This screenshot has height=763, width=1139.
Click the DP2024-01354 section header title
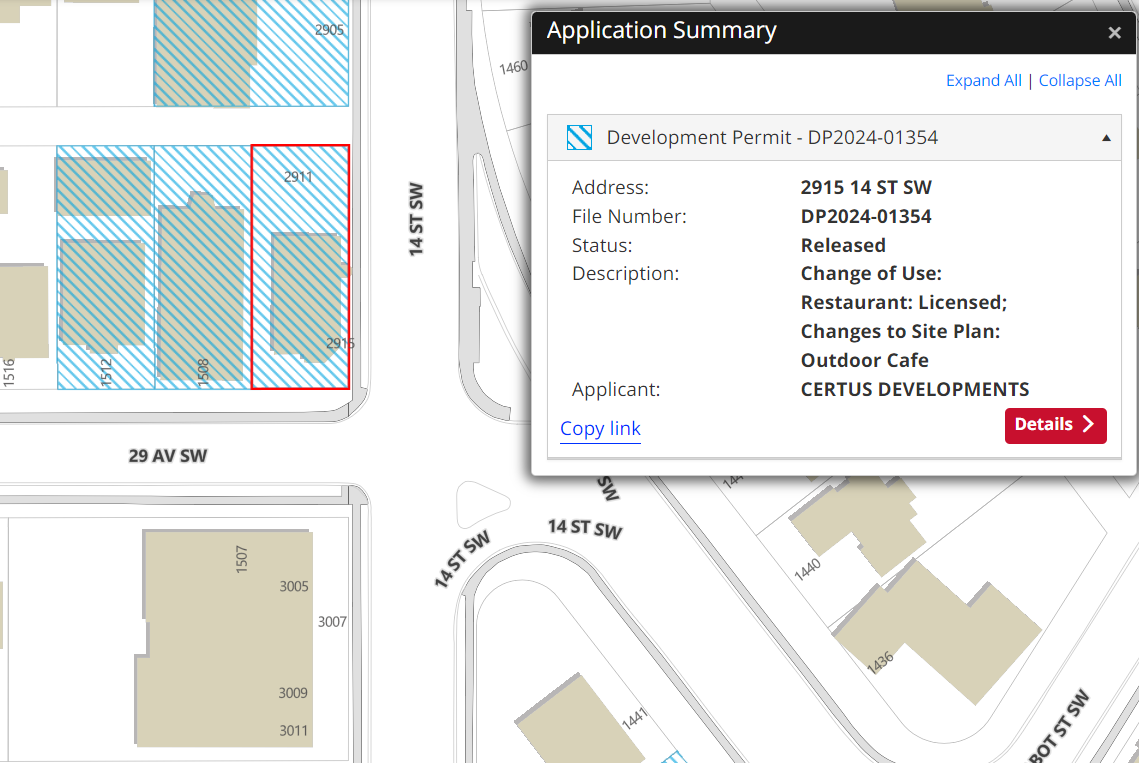tap(772, 138)
